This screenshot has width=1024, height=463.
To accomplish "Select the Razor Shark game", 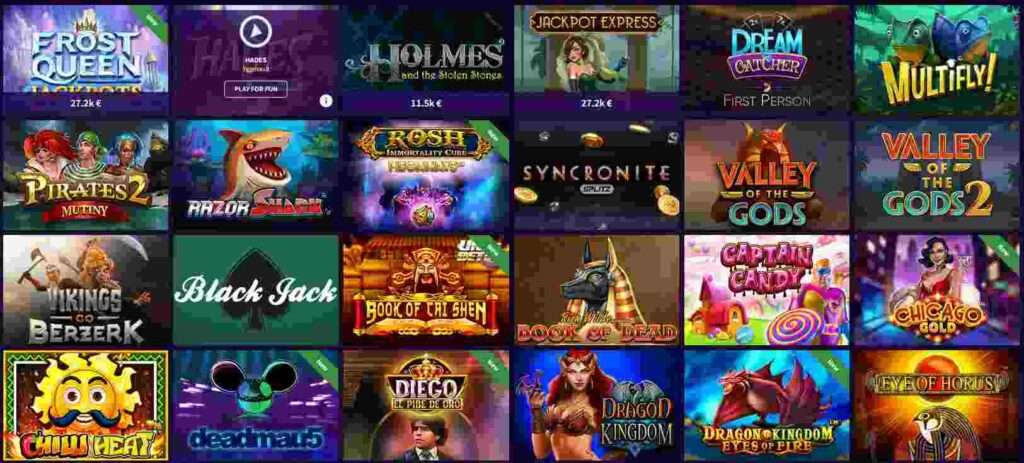I will click(255, 175).
